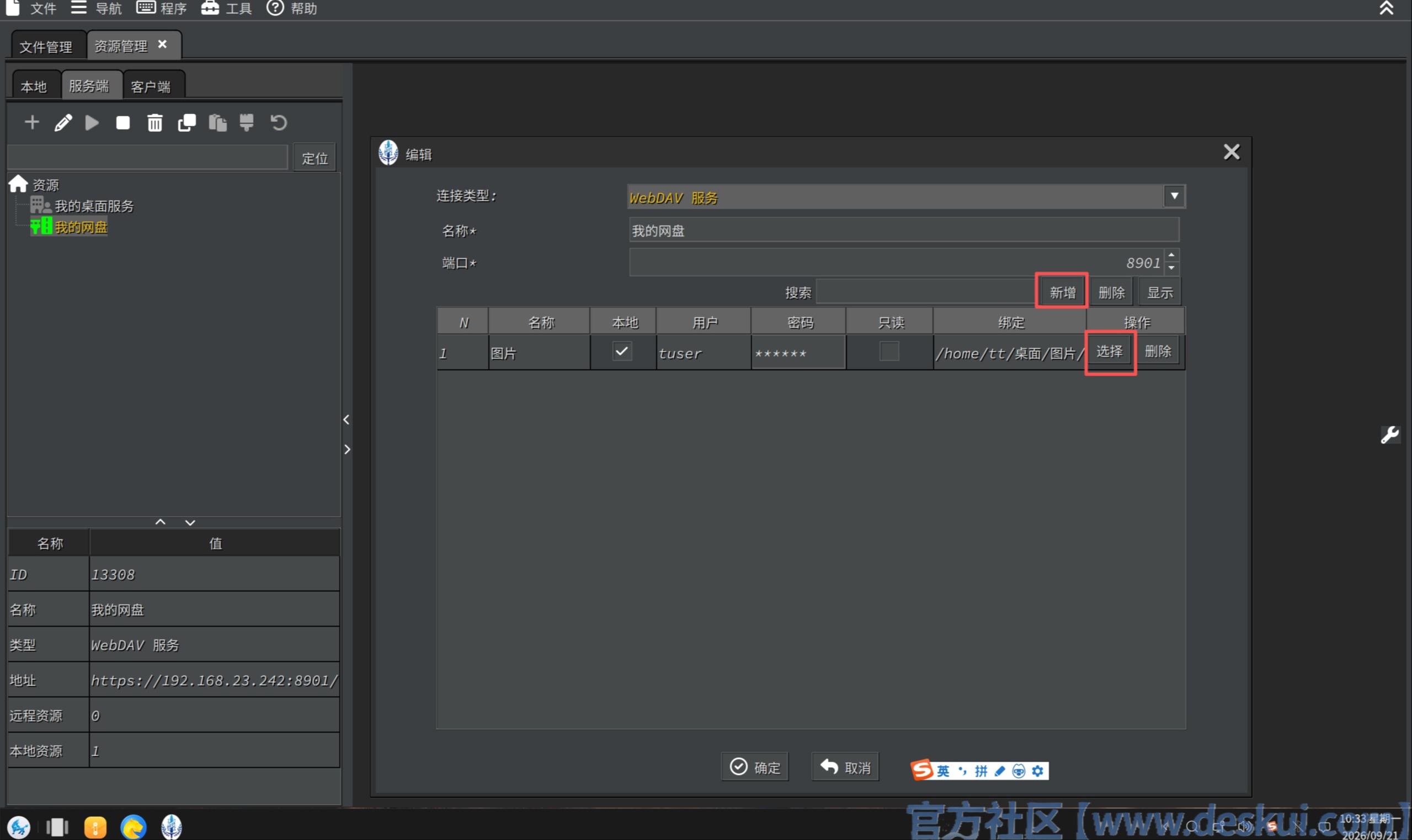Click the wrench icon on the right edge
Viewport: 1412px width, 840px height.
click(x=1389, y=435)
